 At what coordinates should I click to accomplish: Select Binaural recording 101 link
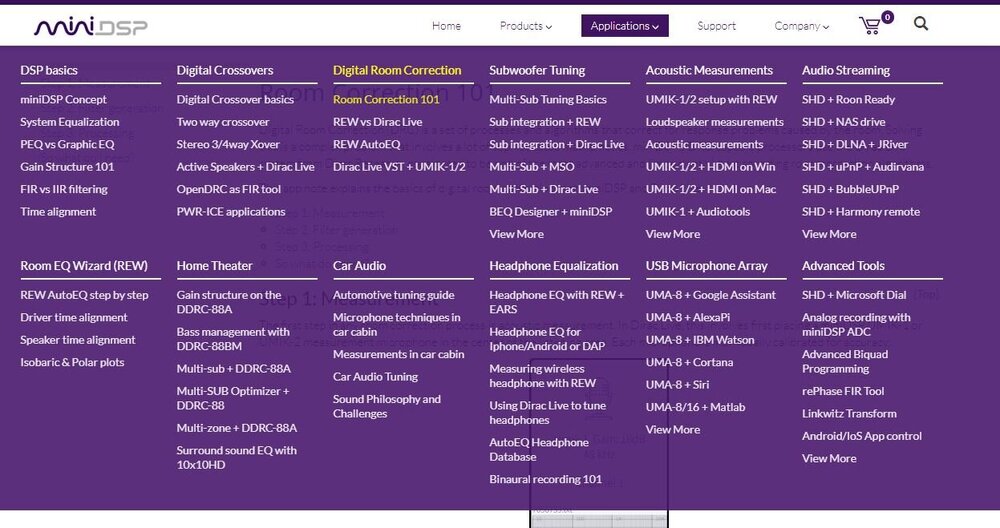[x=545, y=479]
